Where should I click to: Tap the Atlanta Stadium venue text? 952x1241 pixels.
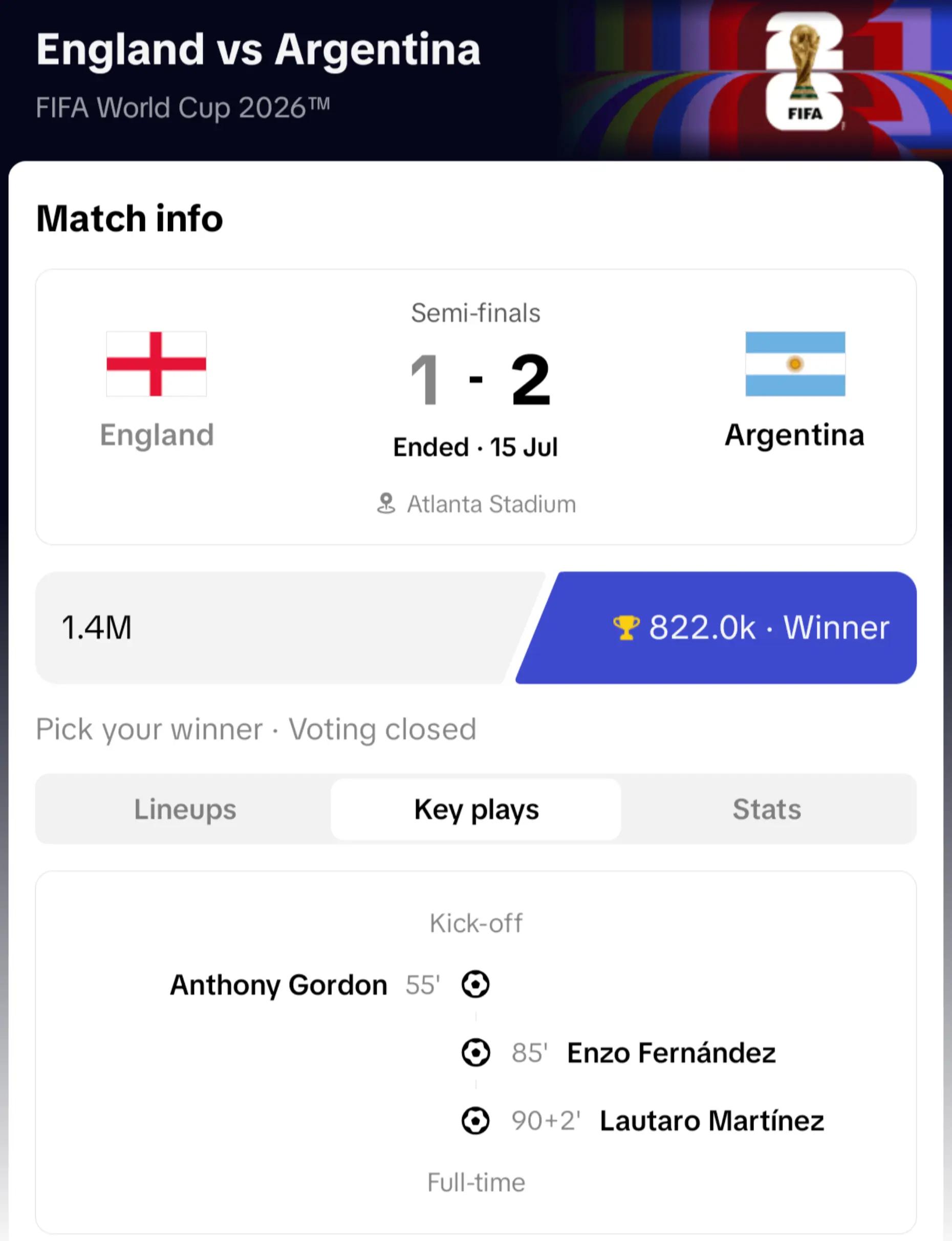491,504
